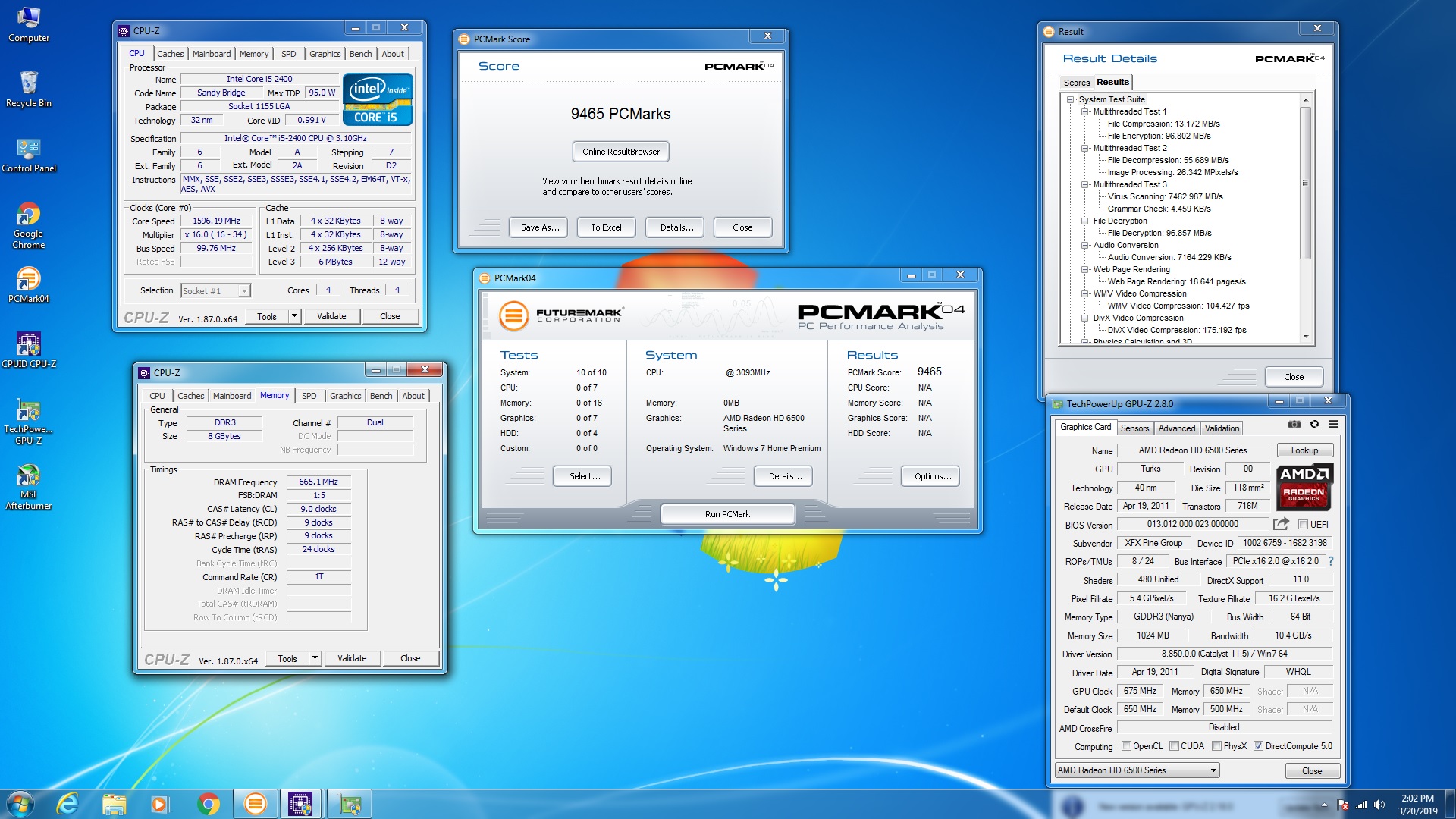1456x819 pixels.
Task: Collapse the Audio Conversion tree node
Action: point(1085,245)
